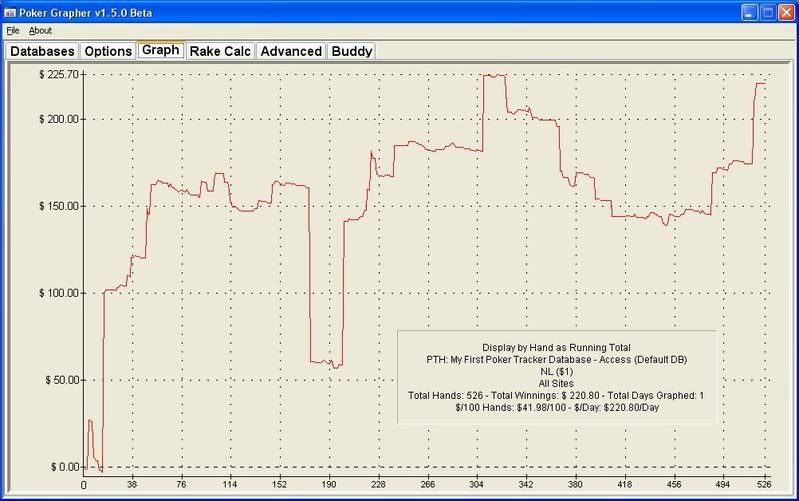Image resolution: width=799 pixels, height=501 pixels.
Task: Click the Total Hands summary info box
Action: (x=557, y=376)
